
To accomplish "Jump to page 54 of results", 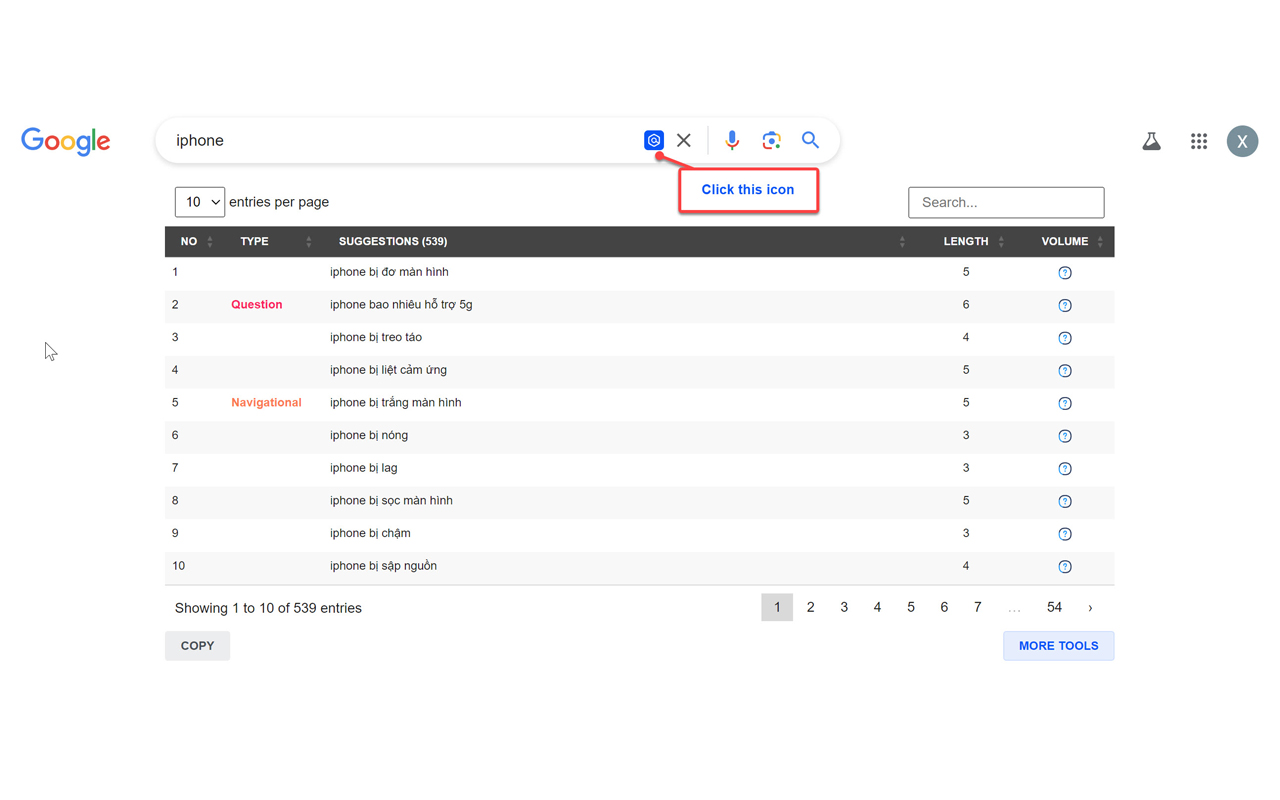I will (1054, 607).
